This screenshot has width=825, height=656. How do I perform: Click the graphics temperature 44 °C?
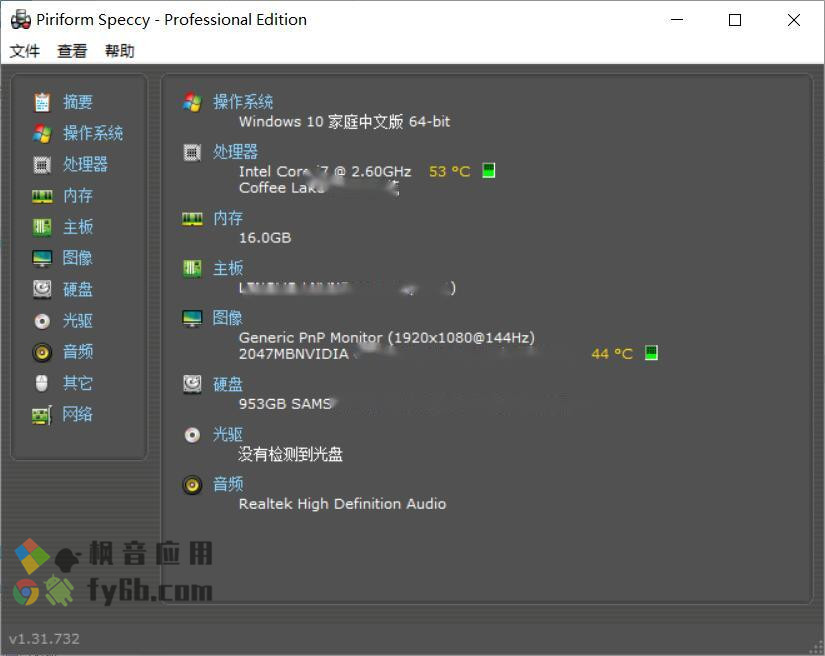612,354
